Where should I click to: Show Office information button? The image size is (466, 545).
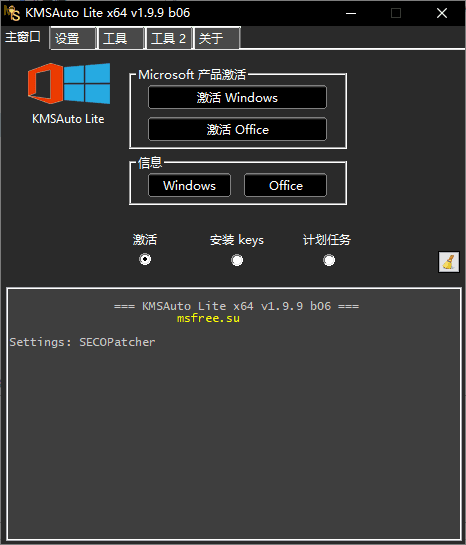[285, 185]
